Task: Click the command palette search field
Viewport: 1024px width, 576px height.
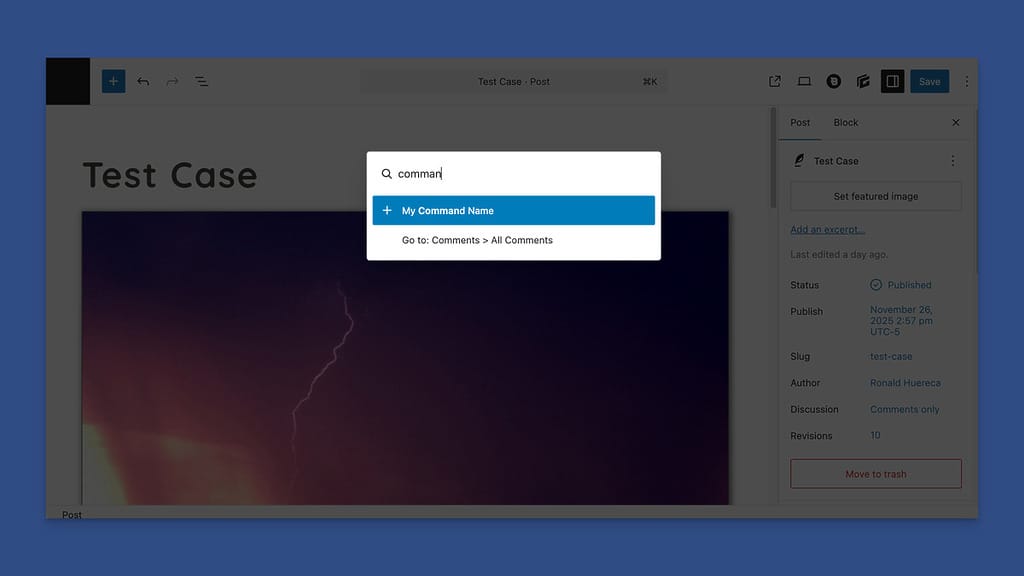Action: (520, 174)
